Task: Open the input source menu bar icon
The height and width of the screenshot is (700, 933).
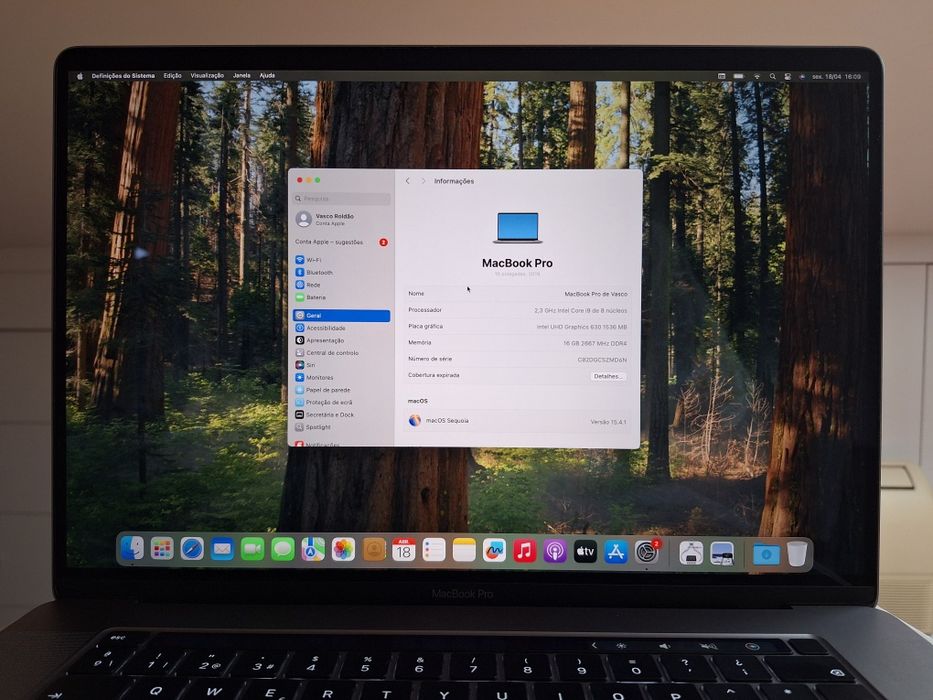Action: (721, 76)
